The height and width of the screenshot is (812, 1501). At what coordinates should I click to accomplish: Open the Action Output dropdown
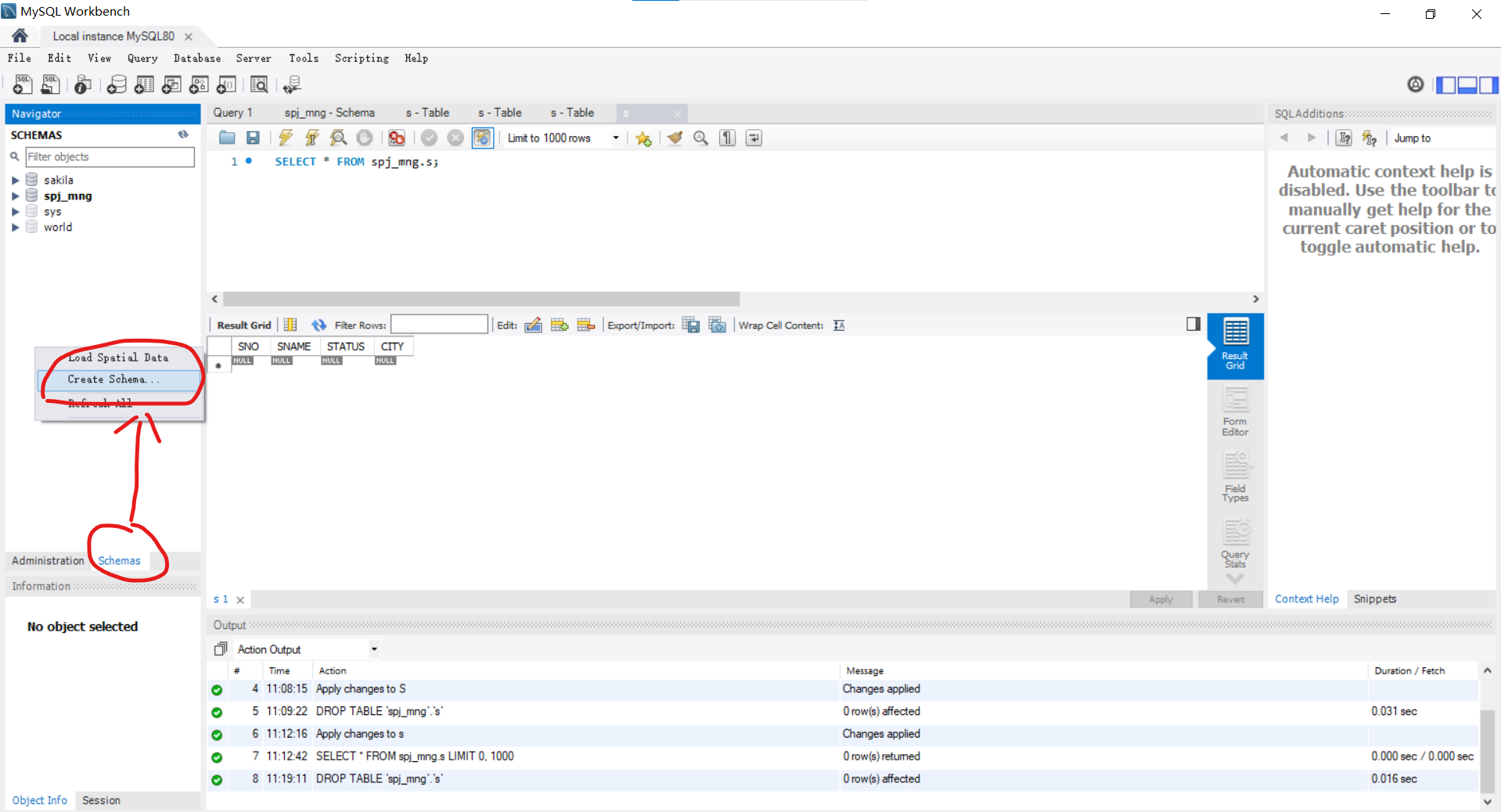[x=374, y=649]
